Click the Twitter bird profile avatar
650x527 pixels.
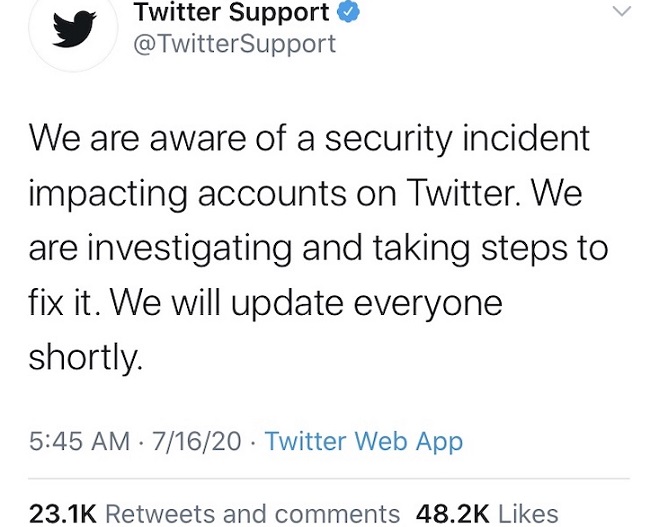coord(73,31)
